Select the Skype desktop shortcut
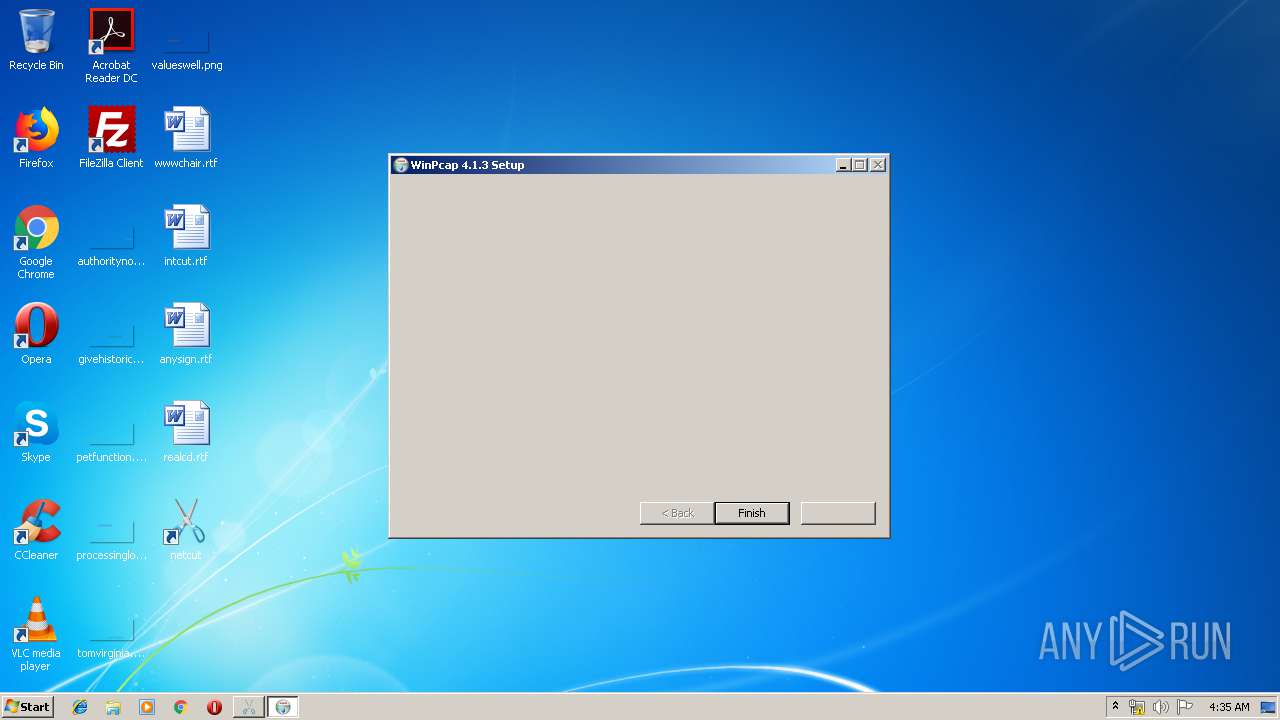1280x720 pixels. [36, 432]
